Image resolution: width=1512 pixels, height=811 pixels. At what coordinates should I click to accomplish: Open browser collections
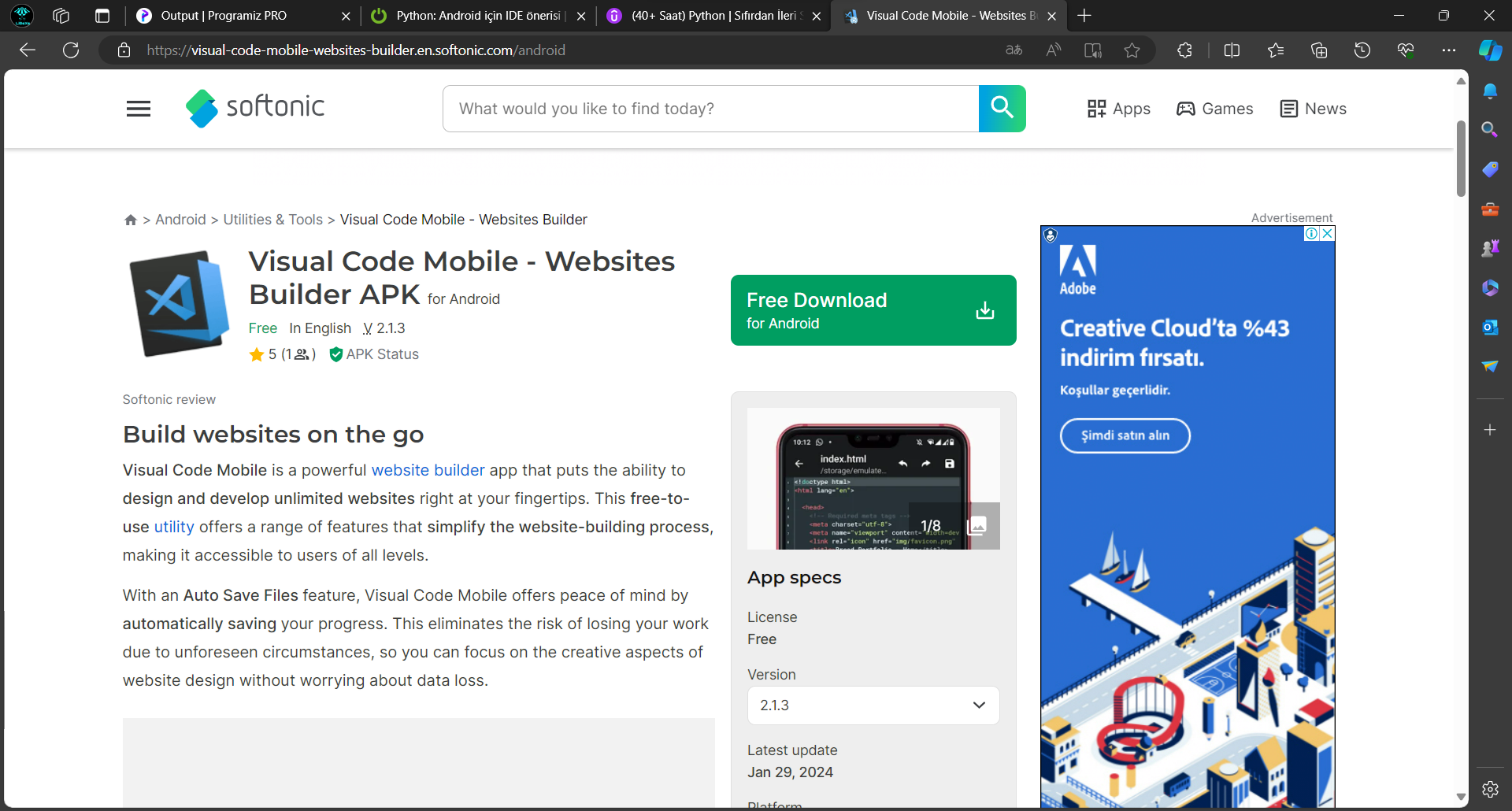click(1319, 50)
